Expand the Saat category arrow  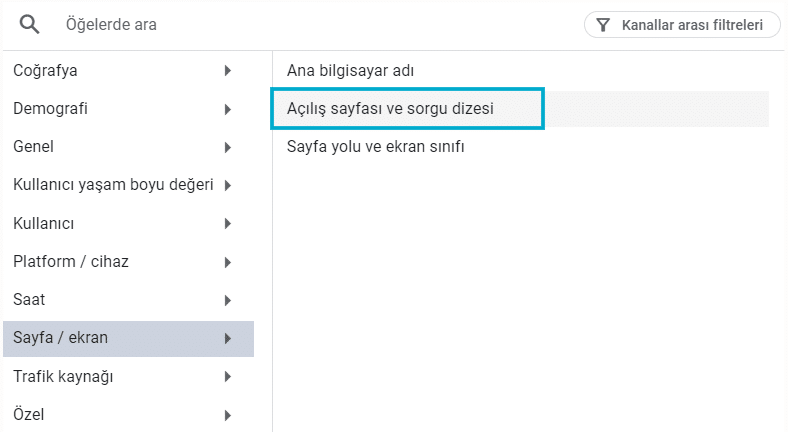click(x=228, y=300)
